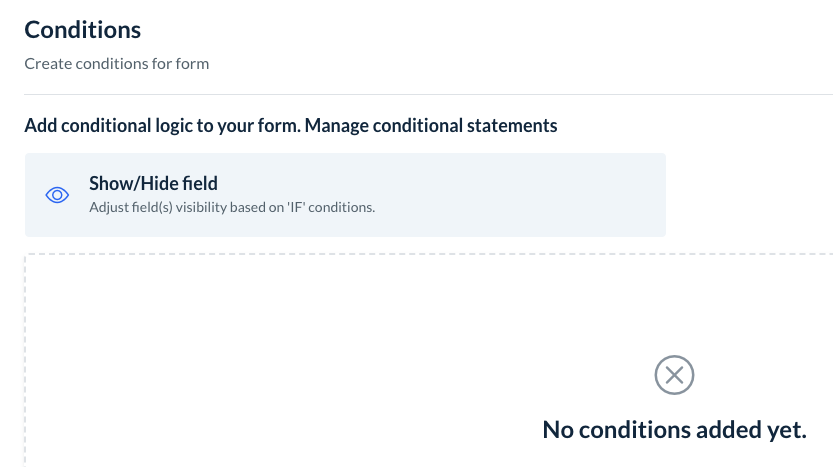833x467 pixels.
Task: Click the "Show/Hide field" title text
Action: (x=153, y=183)
